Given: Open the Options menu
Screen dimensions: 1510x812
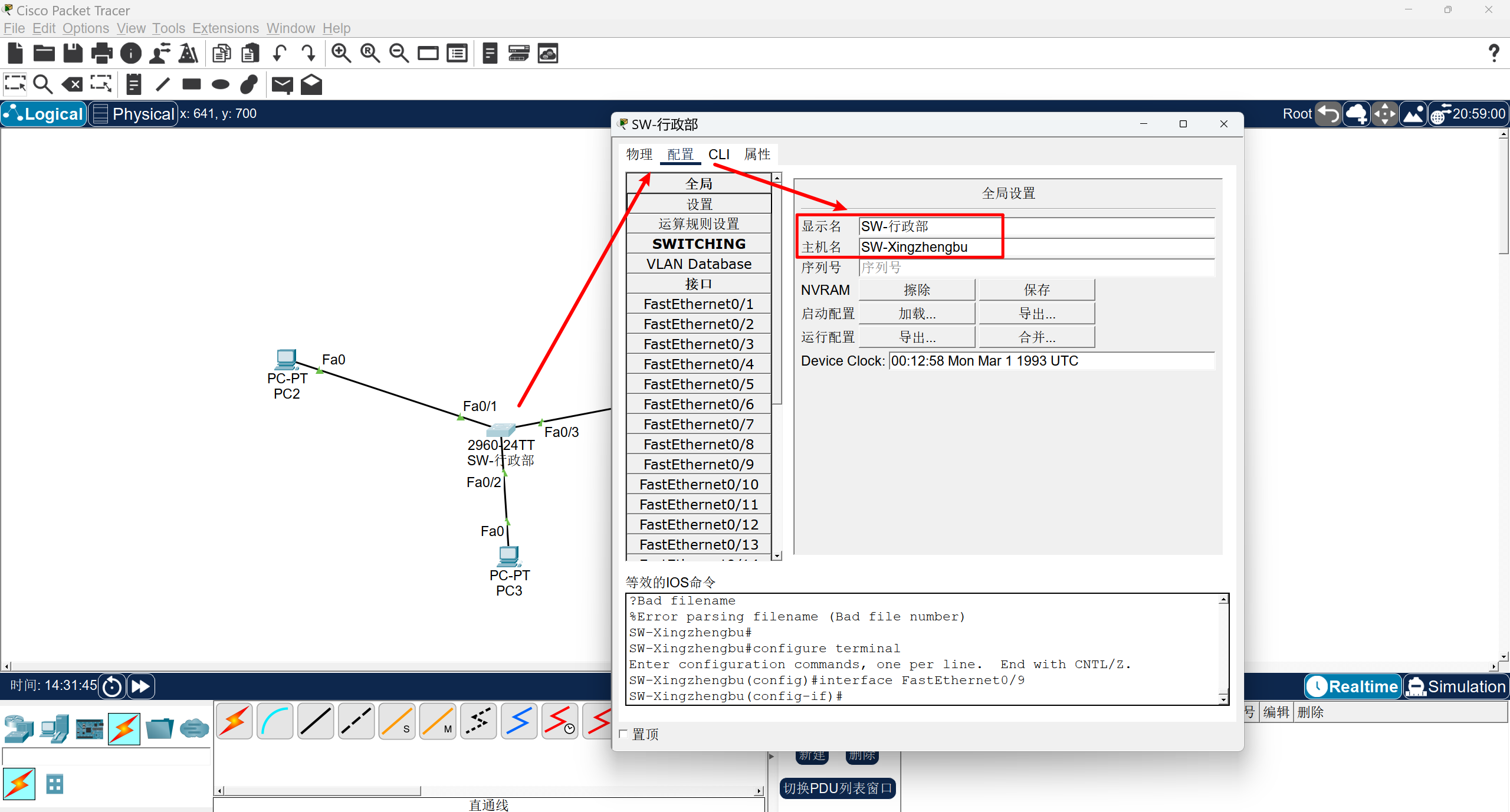Looking at the screenshot, I should (x=86, y=28).
